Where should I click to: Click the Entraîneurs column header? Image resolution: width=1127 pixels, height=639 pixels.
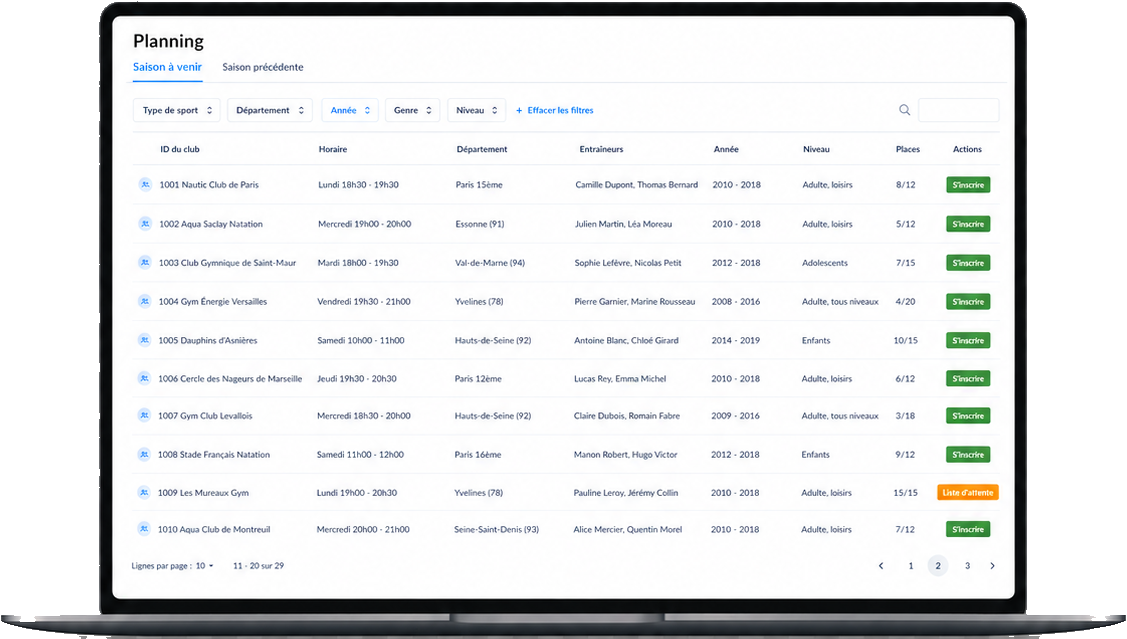pos(602,150)
